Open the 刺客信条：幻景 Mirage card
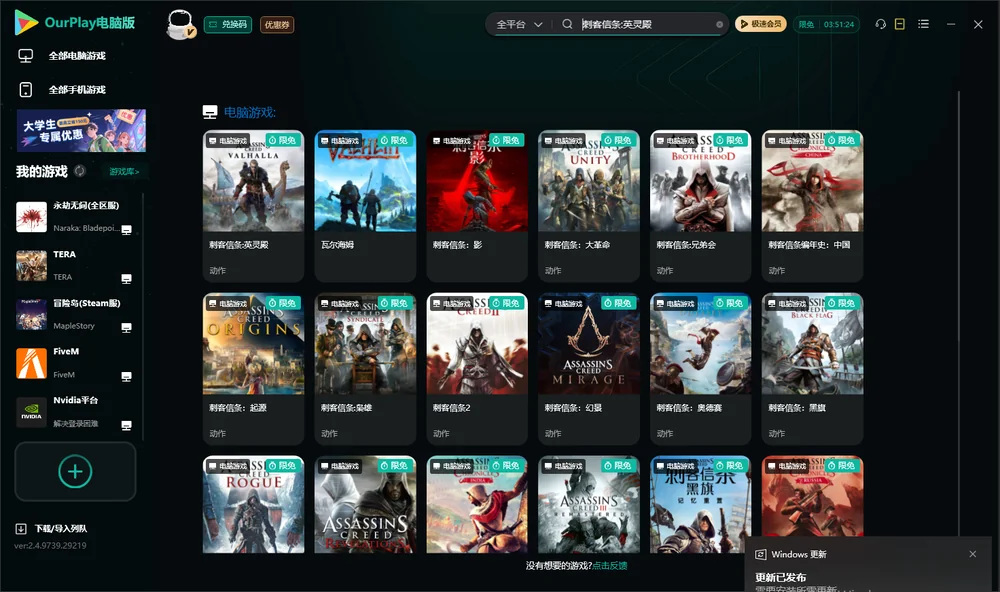Viewport: 1000px width, 592px height. (x=589, y=369)
